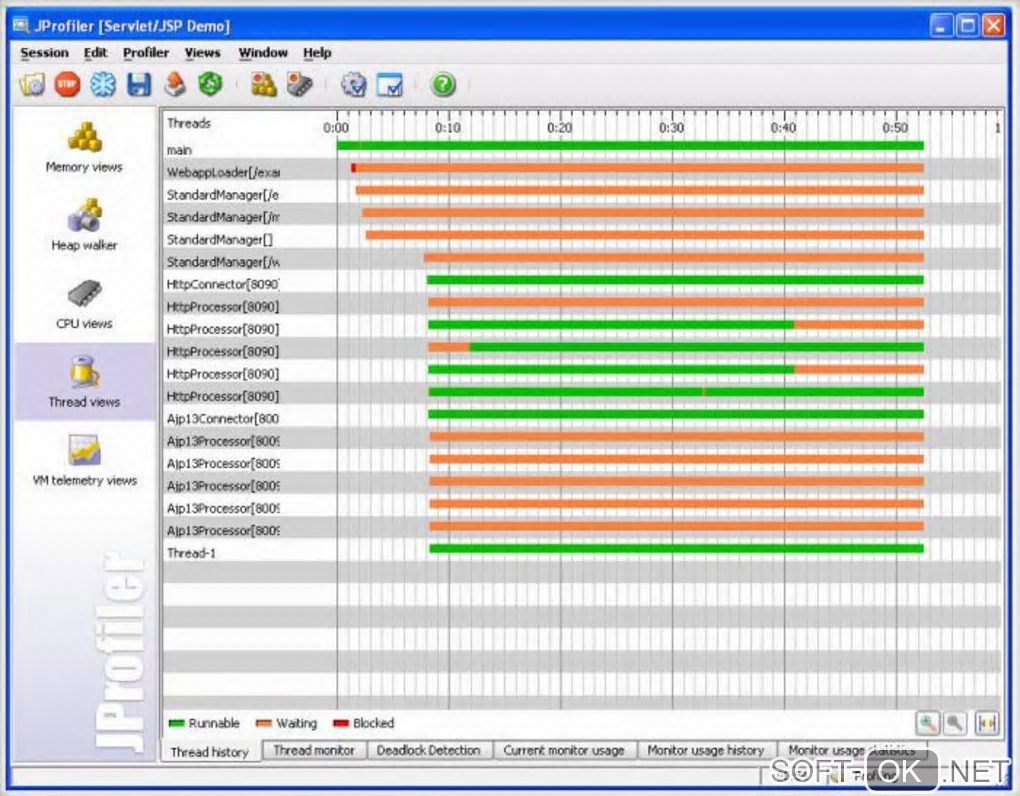Zoom out the timeline with magnifier minus

[x=954, y=723]
